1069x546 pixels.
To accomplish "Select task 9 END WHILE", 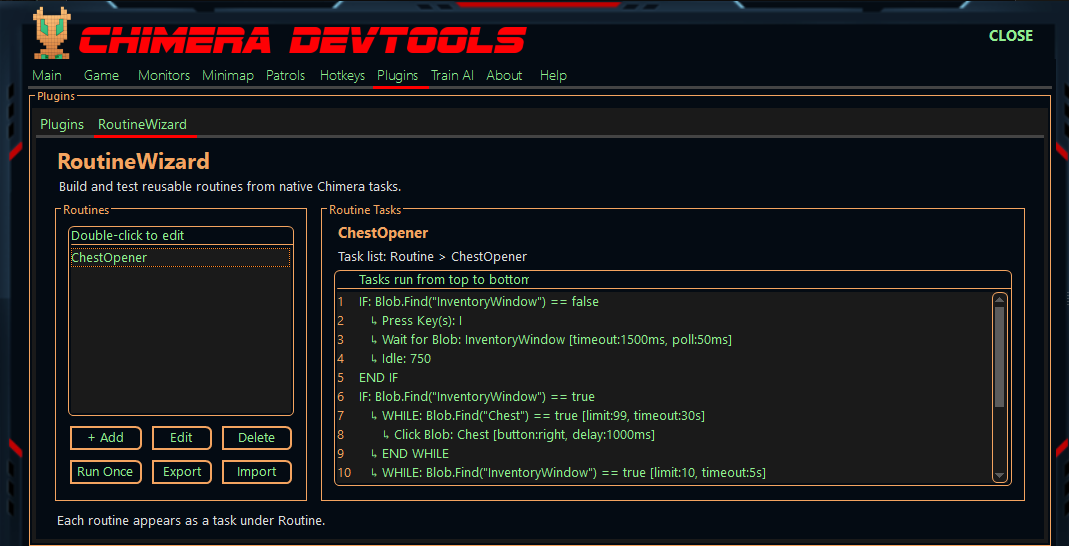I will (x=664, y=453).
